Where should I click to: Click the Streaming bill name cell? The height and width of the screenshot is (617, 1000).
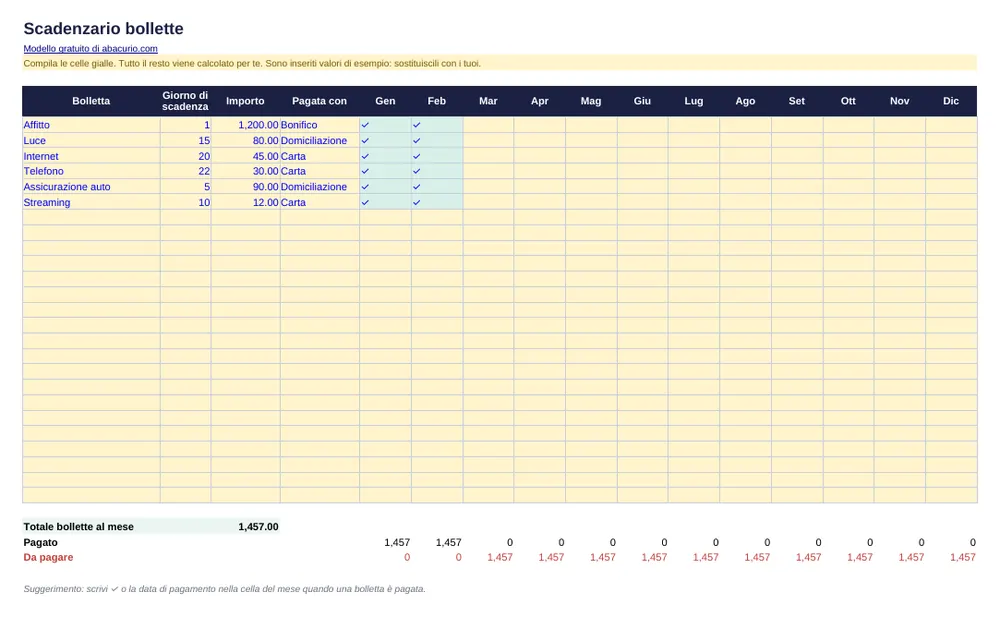(91, 202)
